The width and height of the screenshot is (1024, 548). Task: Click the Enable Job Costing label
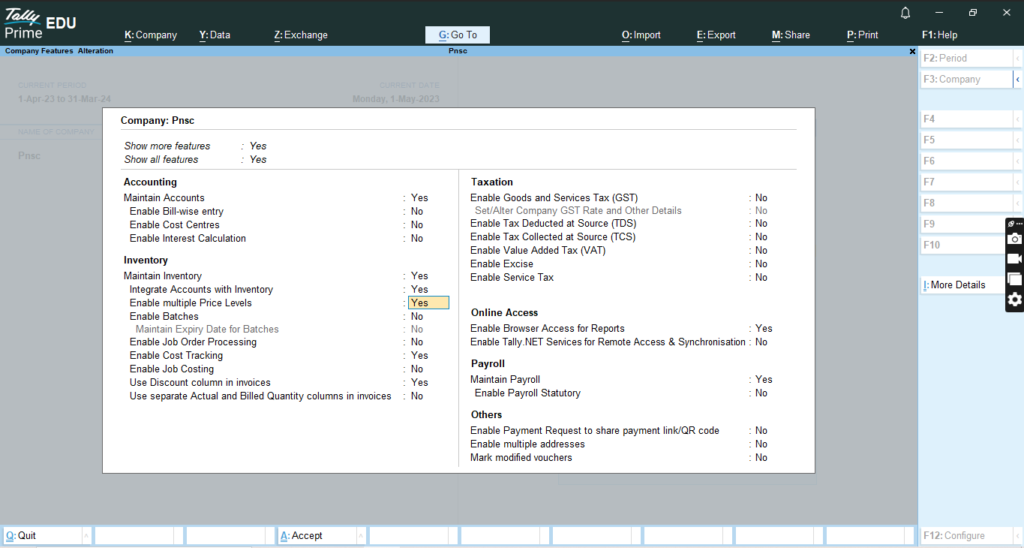tap(171, 369)
